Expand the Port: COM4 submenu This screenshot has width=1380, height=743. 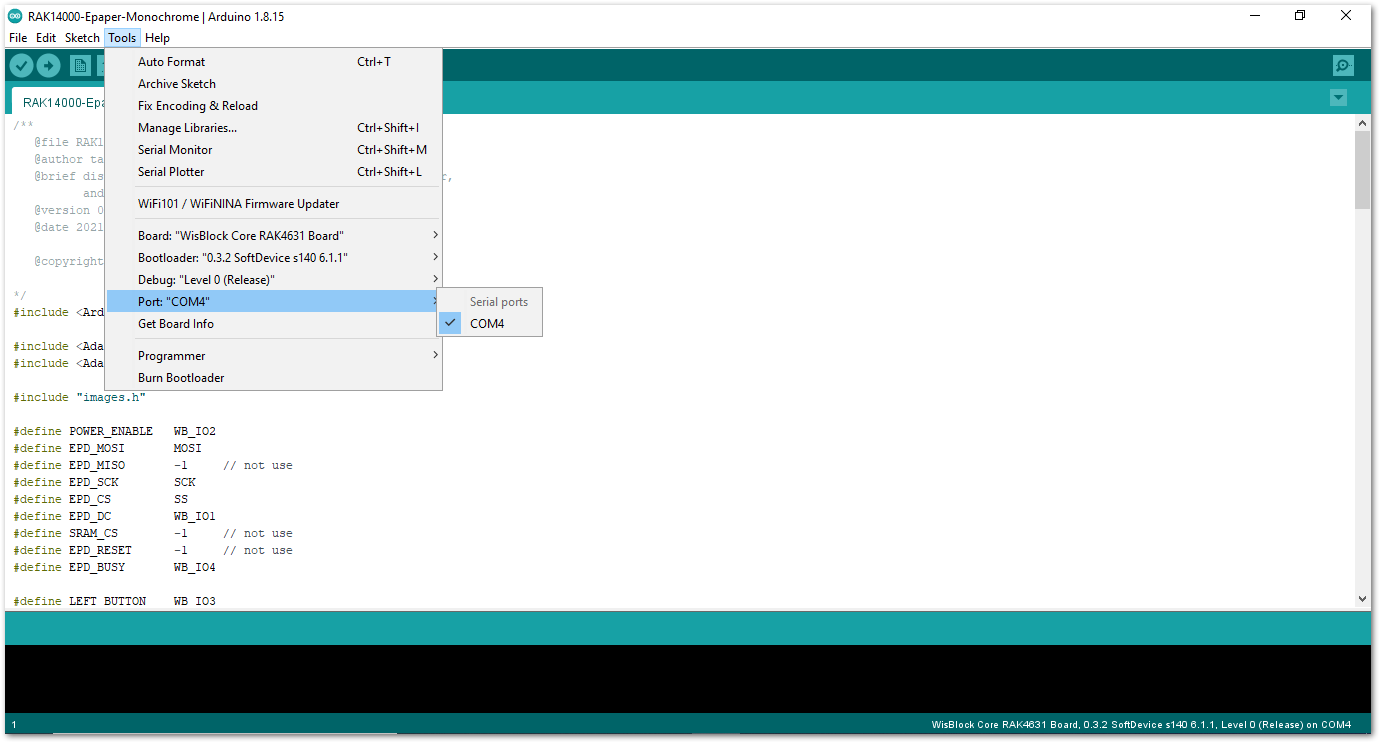pos(273,302)
